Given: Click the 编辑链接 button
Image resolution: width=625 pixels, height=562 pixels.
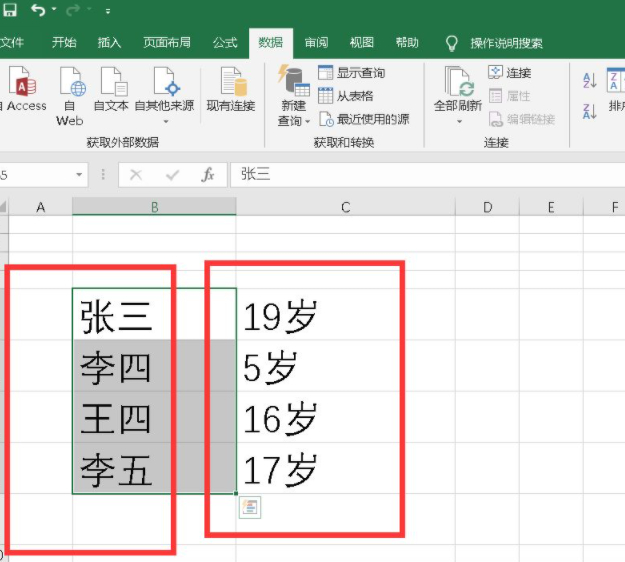Looking at the screenshot, I should coord(522,119).
